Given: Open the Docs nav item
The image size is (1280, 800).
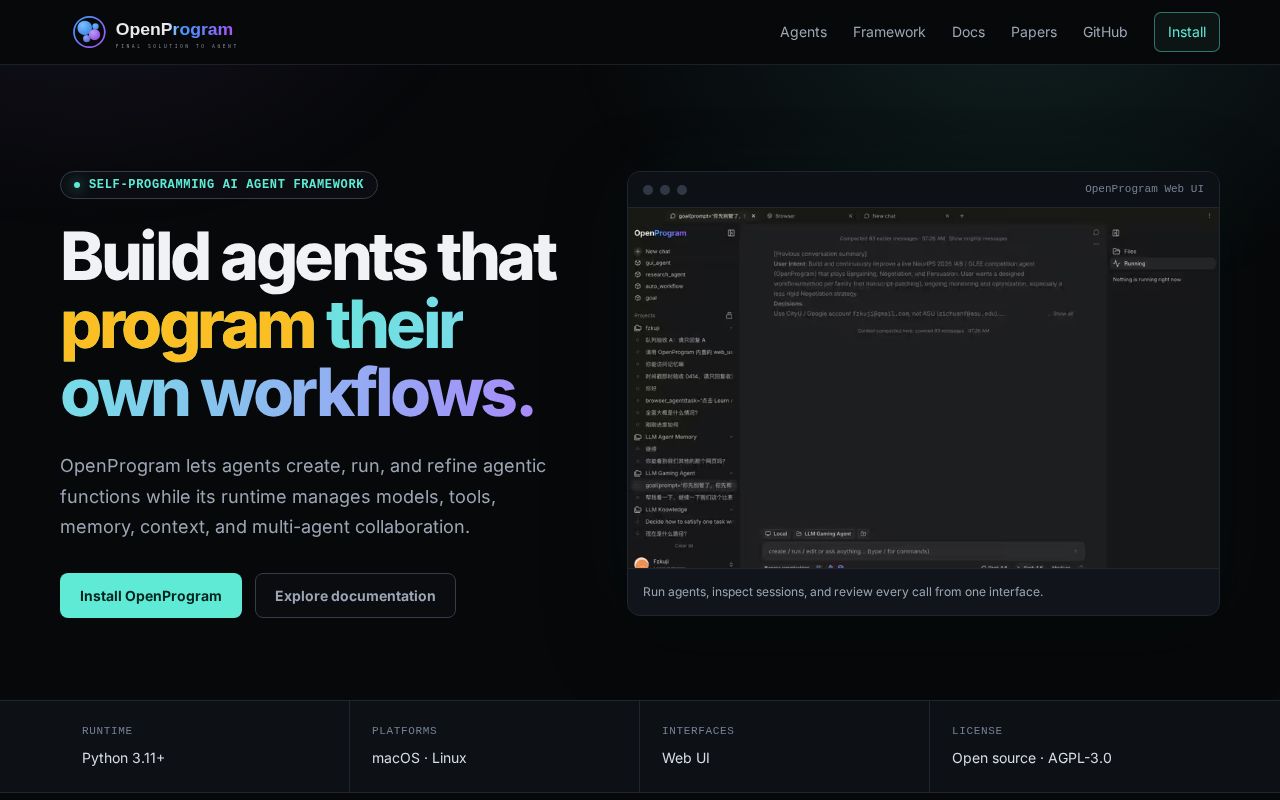Looking at the screenshot, I should tap(968, 32).
